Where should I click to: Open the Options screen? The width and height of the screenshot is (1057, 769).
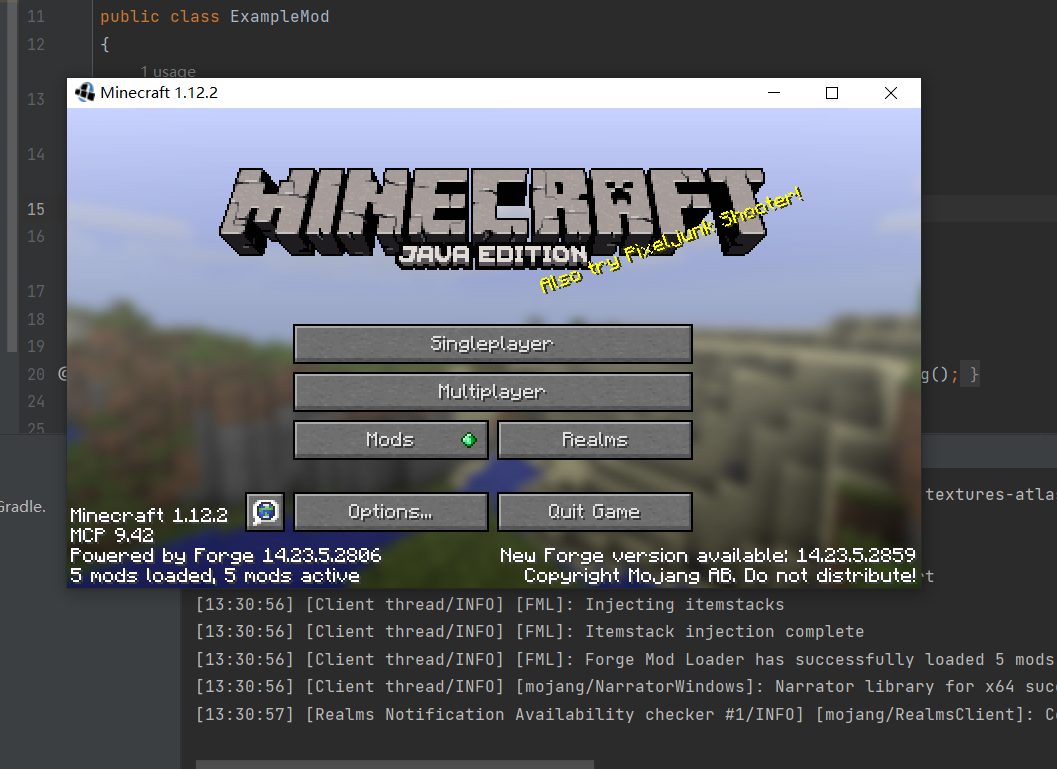[391, 512]
